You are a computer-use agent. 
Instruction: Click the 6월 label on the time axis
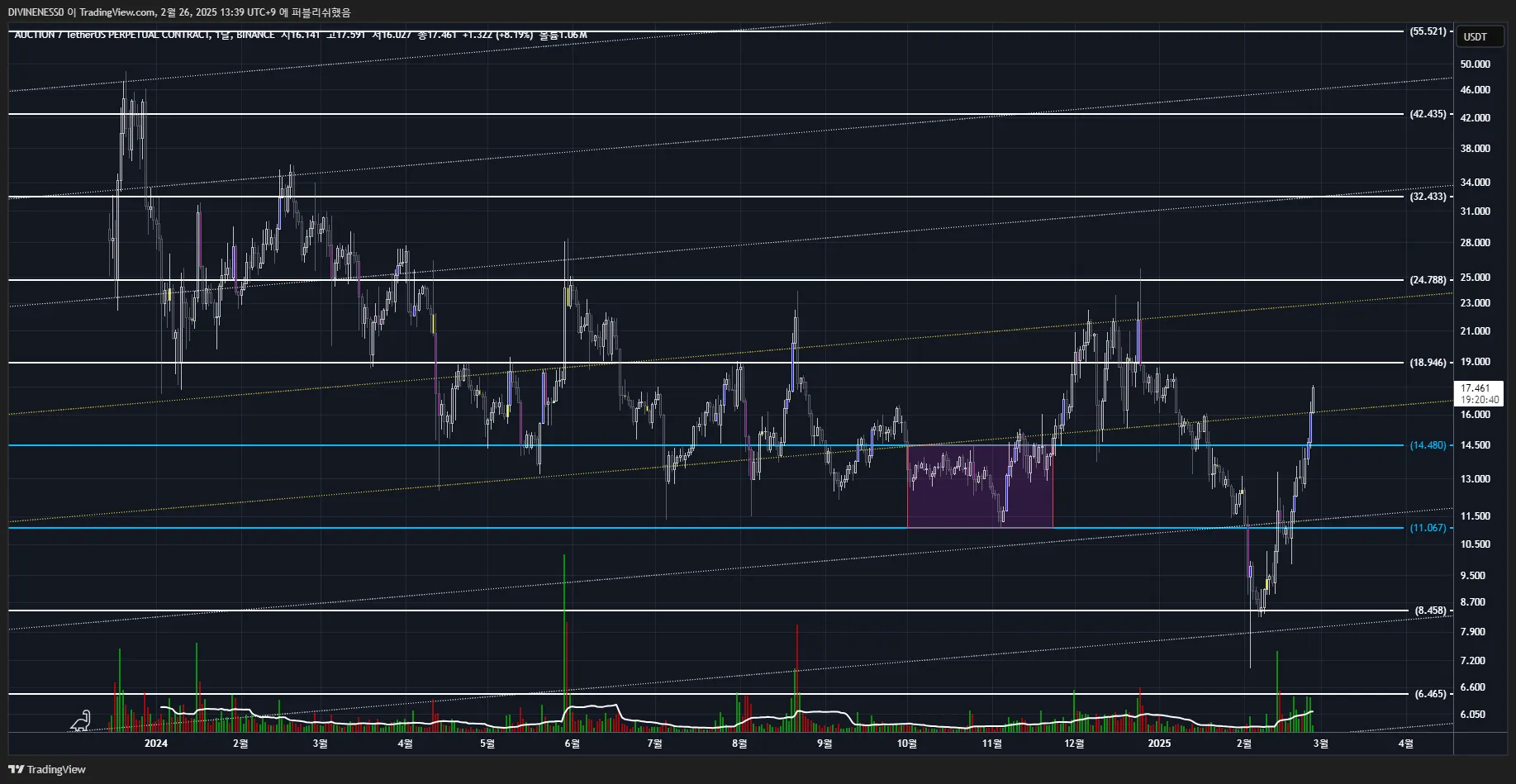click(572, 744)
